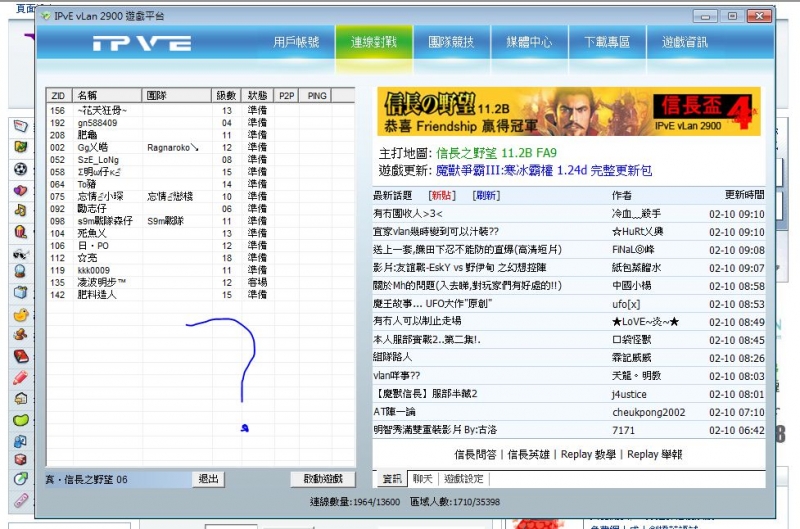
Task: Sort by 團隊 column header
Action: [x=177, y=95]
